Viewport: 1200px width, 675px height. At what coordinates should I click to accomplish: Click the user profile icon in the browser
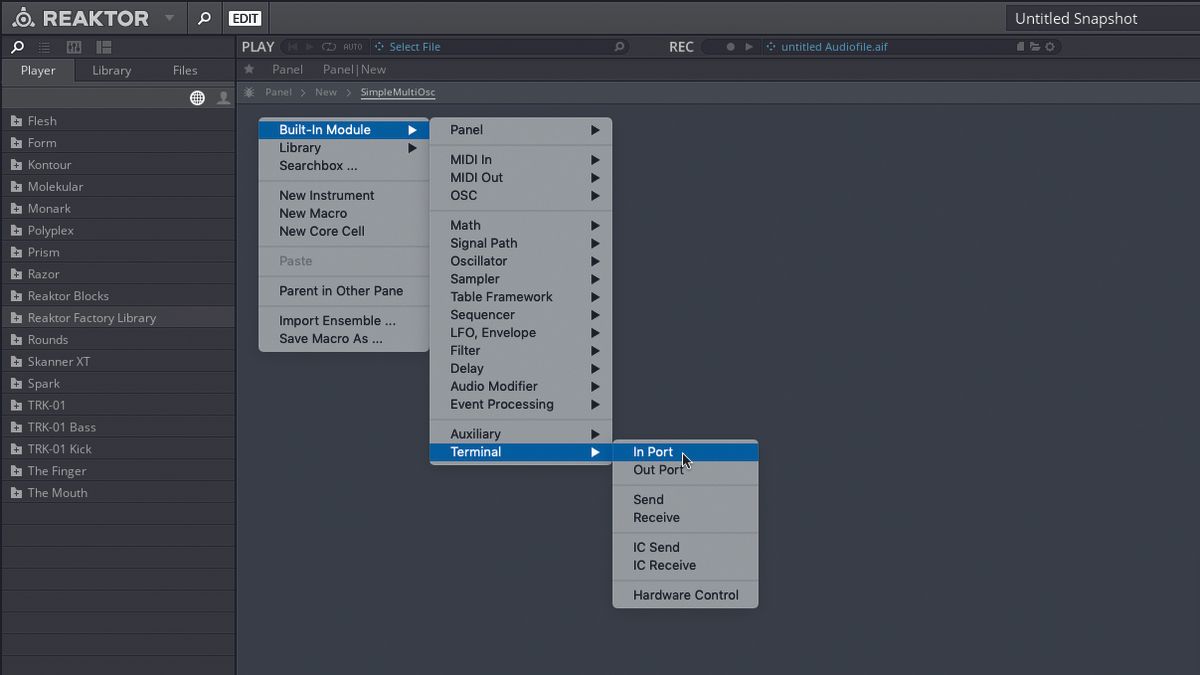click(x=222, y=97)
